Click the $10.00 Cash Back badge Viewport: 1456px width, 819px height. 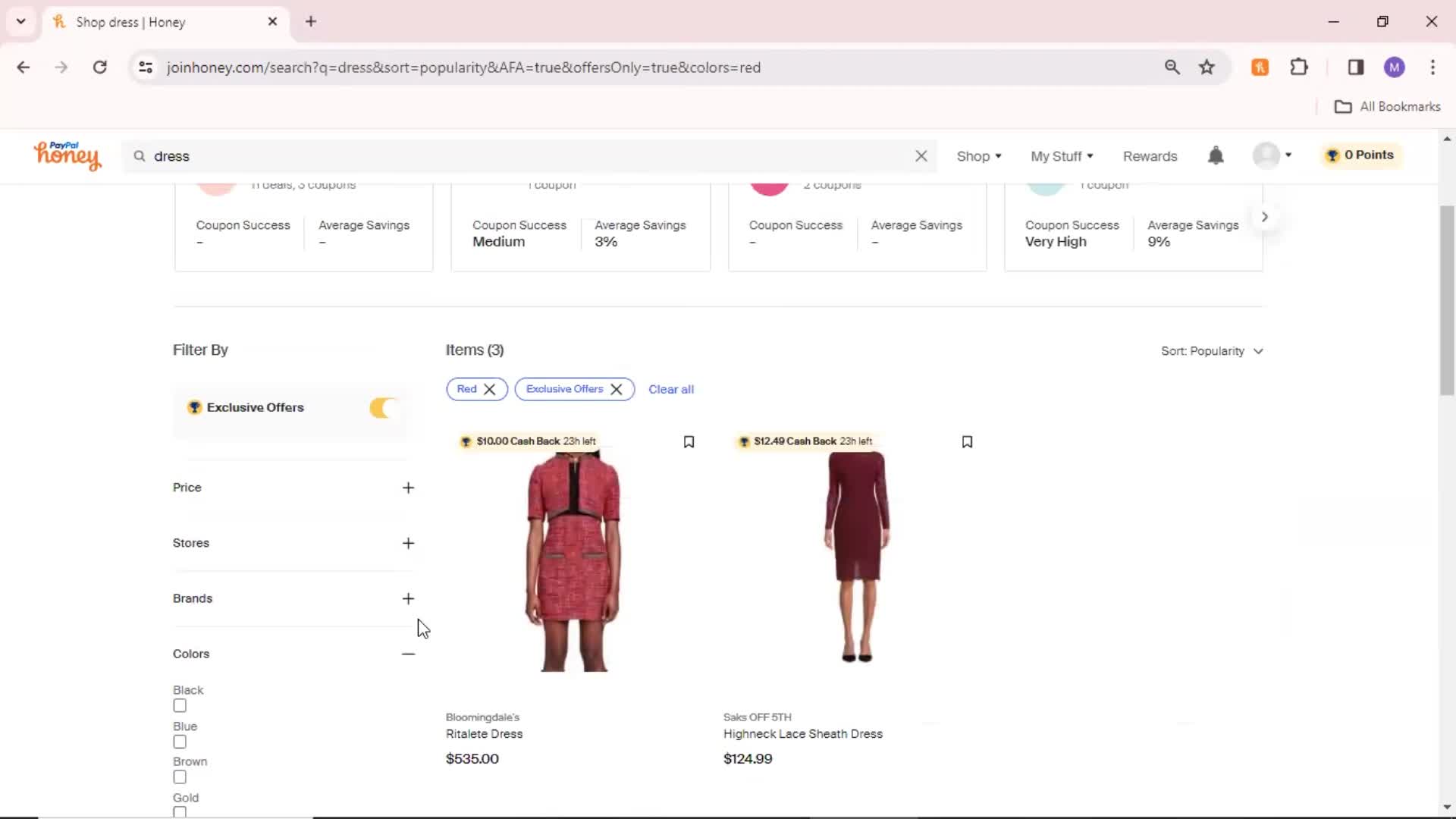click(528, 441)
